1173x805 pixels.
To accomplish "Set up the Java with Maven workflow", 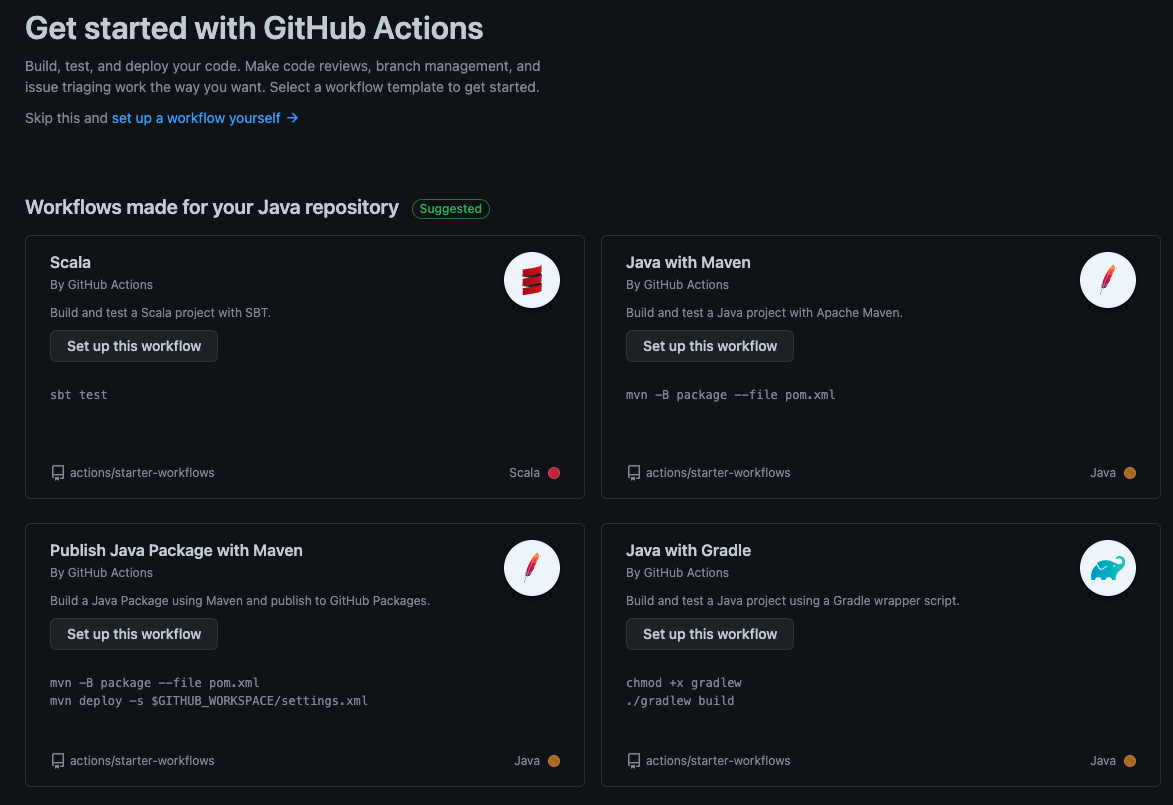I will 710,346.
